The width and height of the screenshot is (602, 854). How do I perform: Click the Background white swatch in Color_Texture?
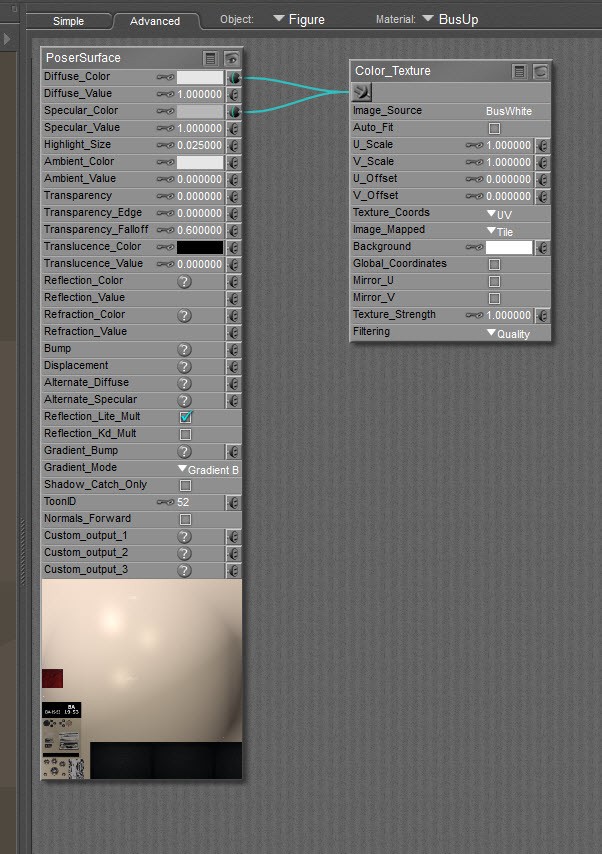509,248
